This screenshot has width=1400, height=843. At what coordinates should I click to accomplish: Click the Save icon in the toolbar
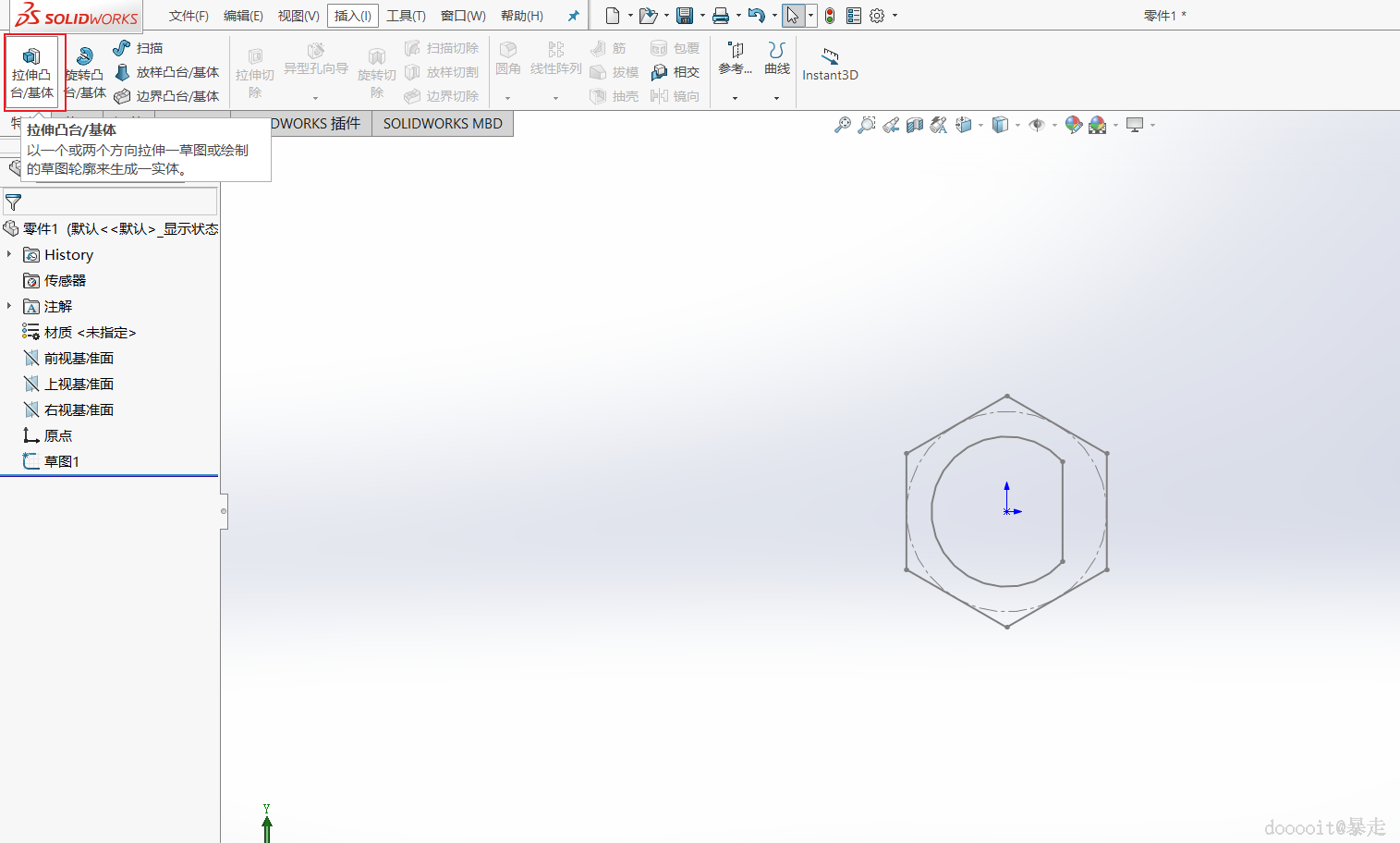click(685, 16)
